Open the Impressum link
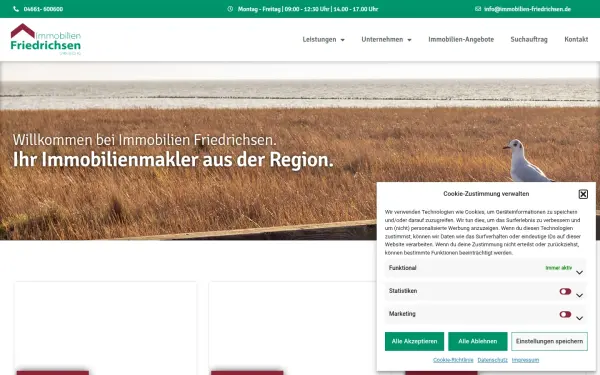 click(x=525, y=360)
